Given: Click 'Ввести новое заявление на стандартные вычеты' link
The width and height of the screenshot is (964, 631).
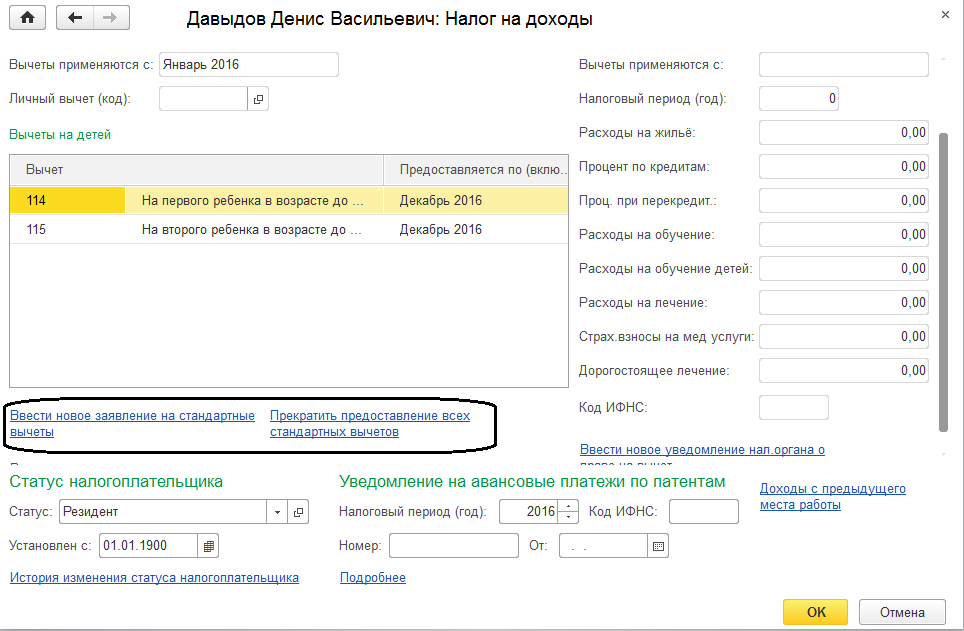Looking at the screenshot, I should pyautogui.click(x=132, y=423).
